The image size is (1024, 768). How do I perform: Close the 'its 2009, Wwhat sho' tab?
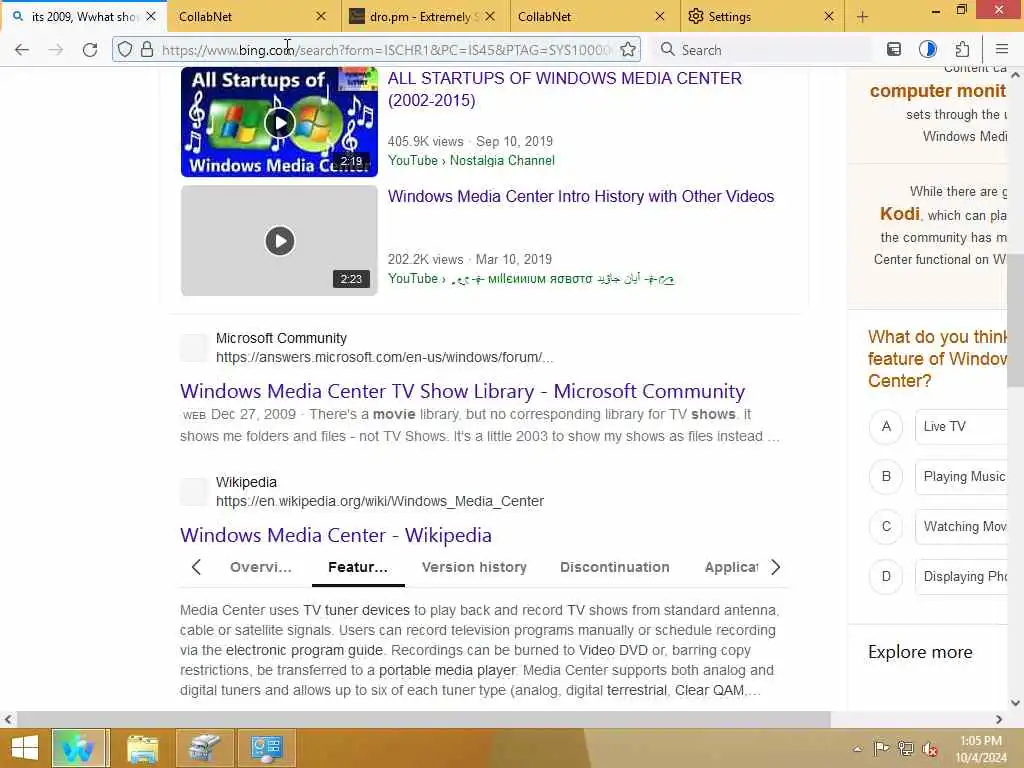(151, 16)
